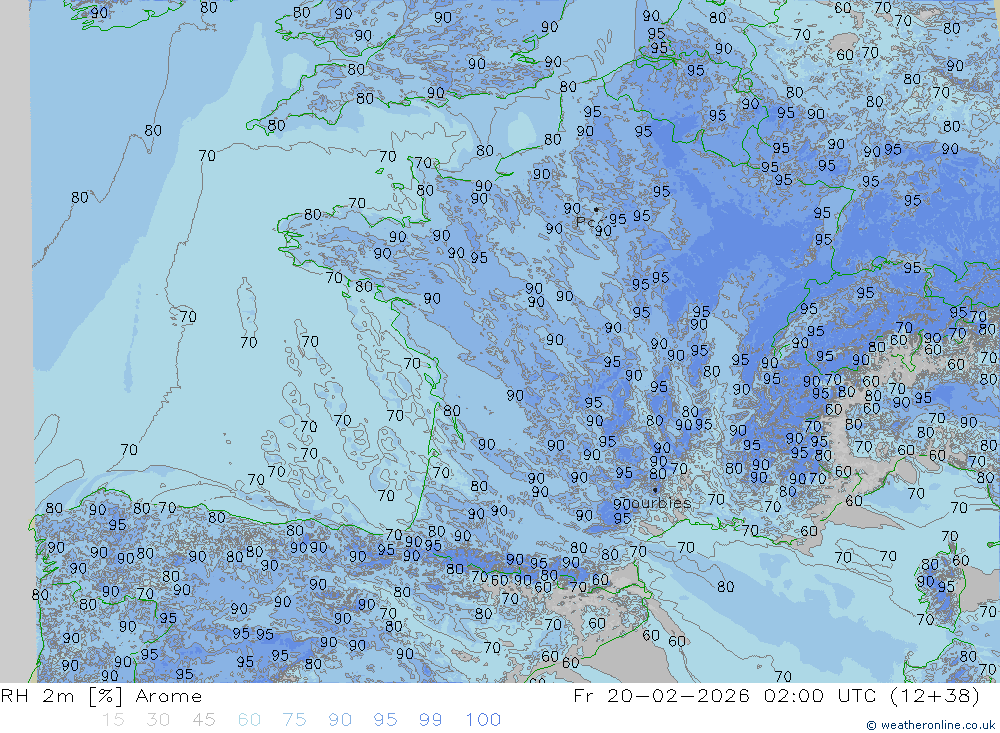The image size is (1000, 733).
Task: Click the legend value 30
Action: click(158, 720)
